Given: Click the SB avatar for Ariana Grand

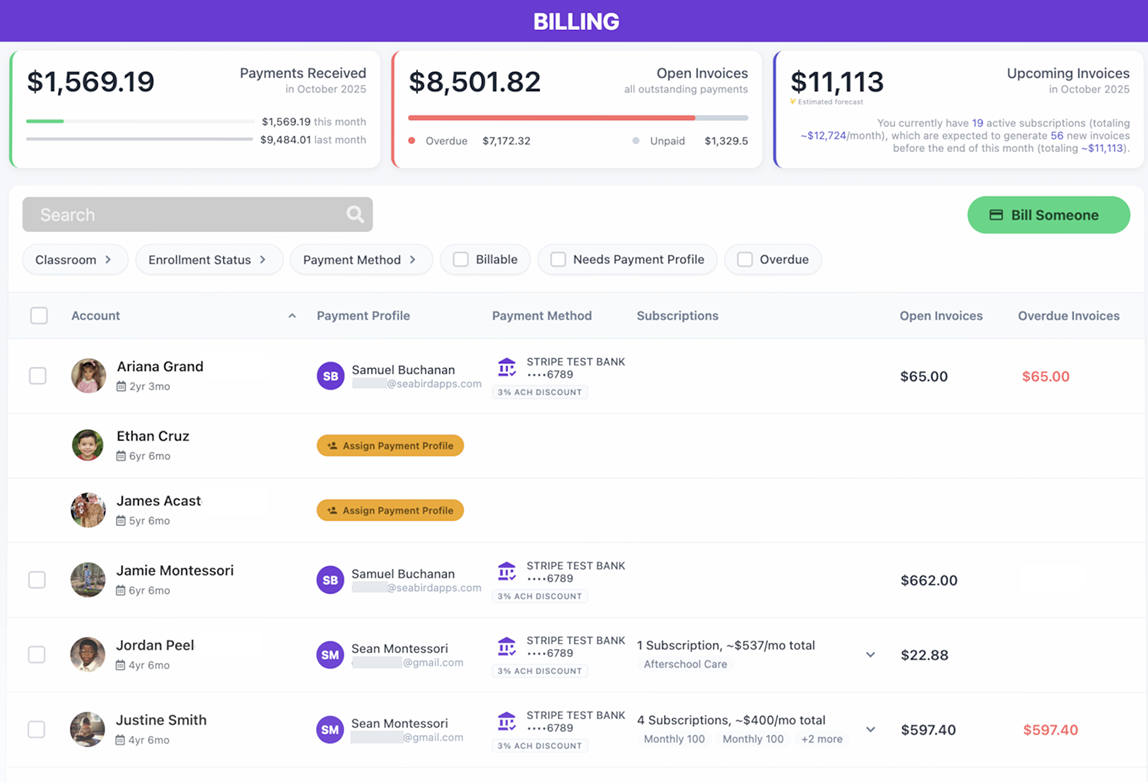Looking at the screenshot, I should [x=330, y=376].
